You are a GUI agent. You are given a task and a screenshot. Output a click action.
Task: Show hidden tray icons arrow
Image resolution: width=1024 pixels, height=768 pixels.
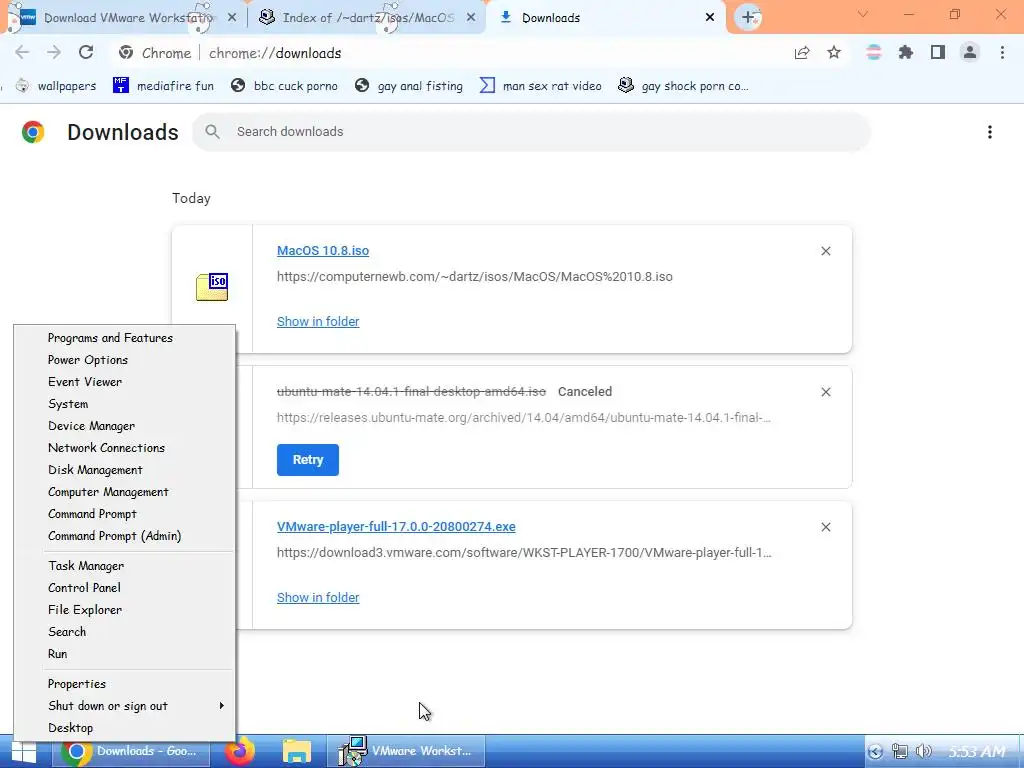click(876, 752)
